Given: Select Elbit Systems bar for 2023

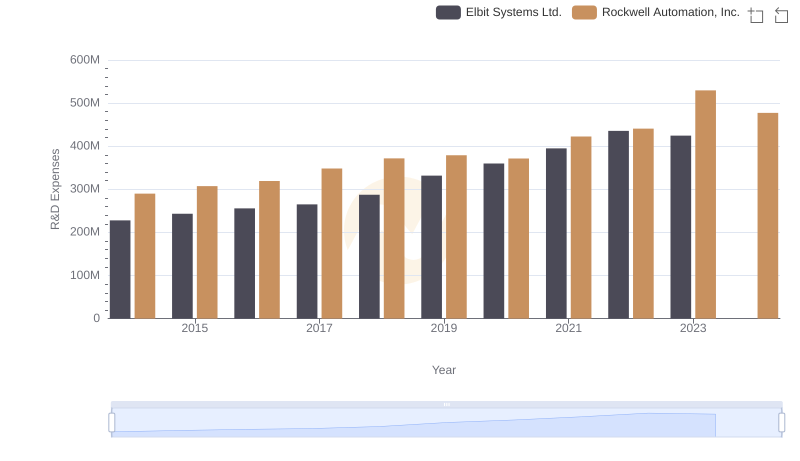Looking at the screenshot, I should [681, 227].
